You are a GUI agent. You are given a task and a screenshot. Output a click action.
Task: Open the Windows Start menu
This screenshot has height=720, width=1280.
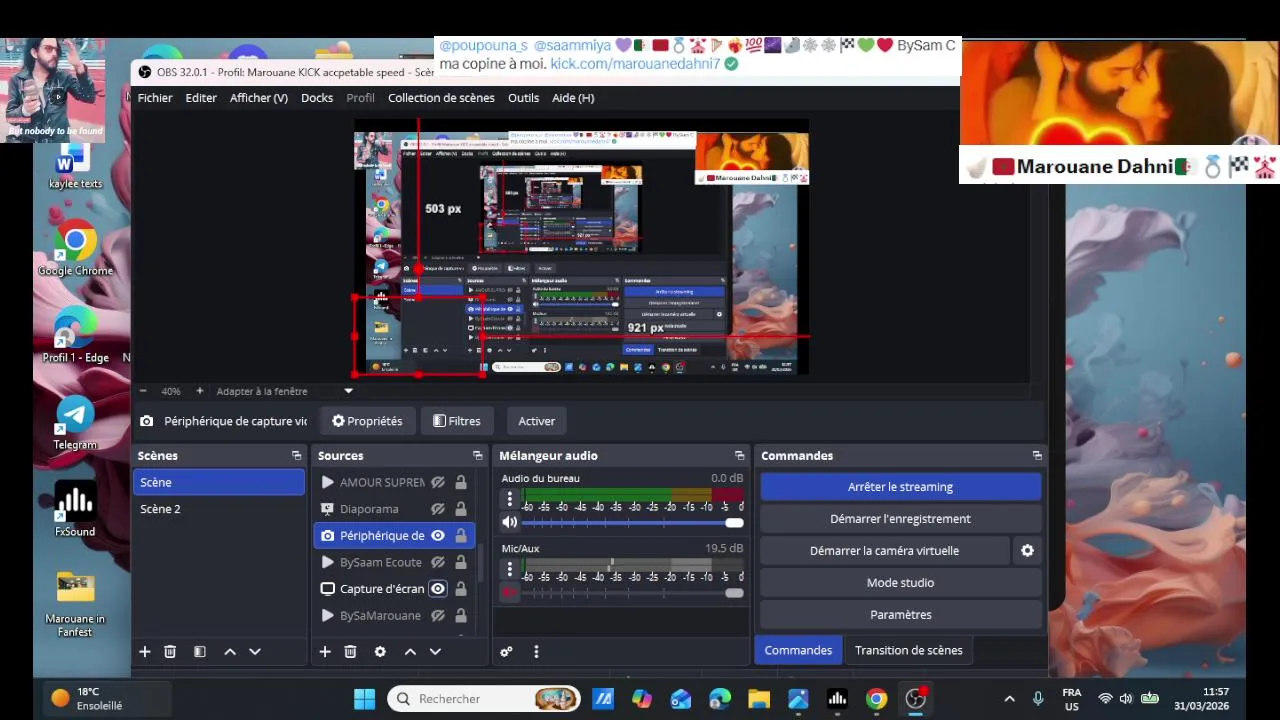click(364, 699)
